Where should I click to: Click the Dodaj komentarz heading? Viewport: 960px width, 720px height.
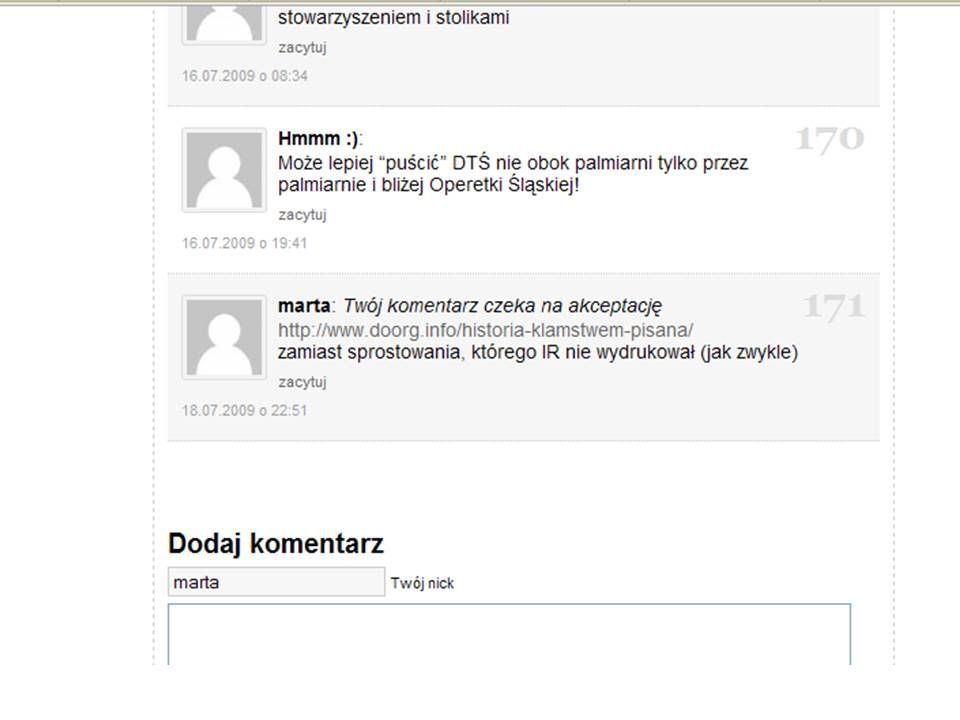pyautogui.click(x=276, y=543)
